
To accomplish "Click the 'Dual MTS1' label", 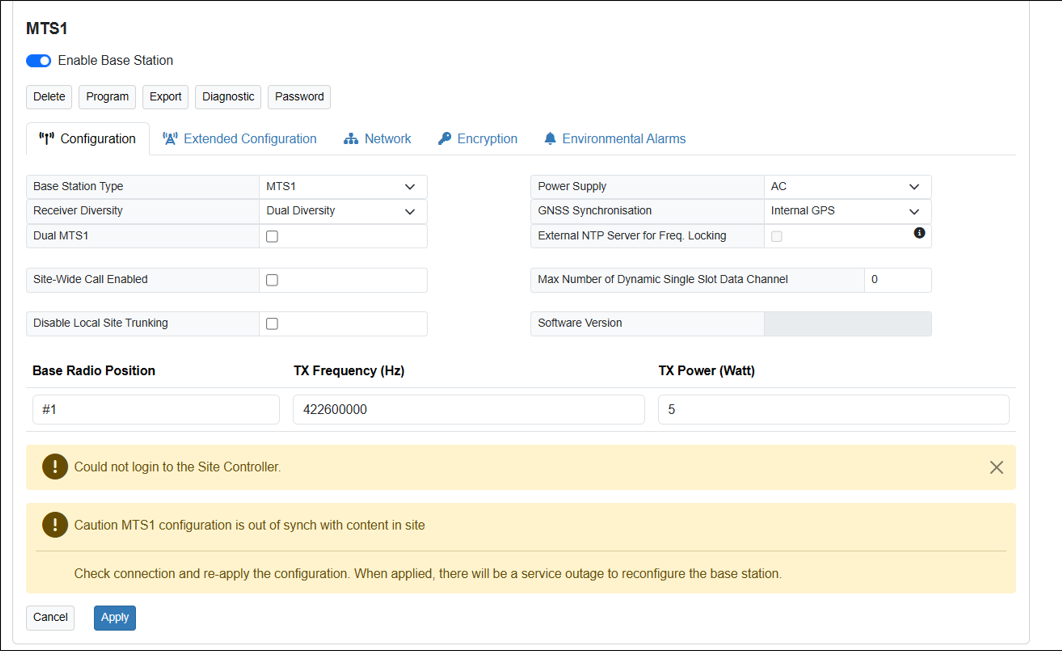I will (61, 236).
